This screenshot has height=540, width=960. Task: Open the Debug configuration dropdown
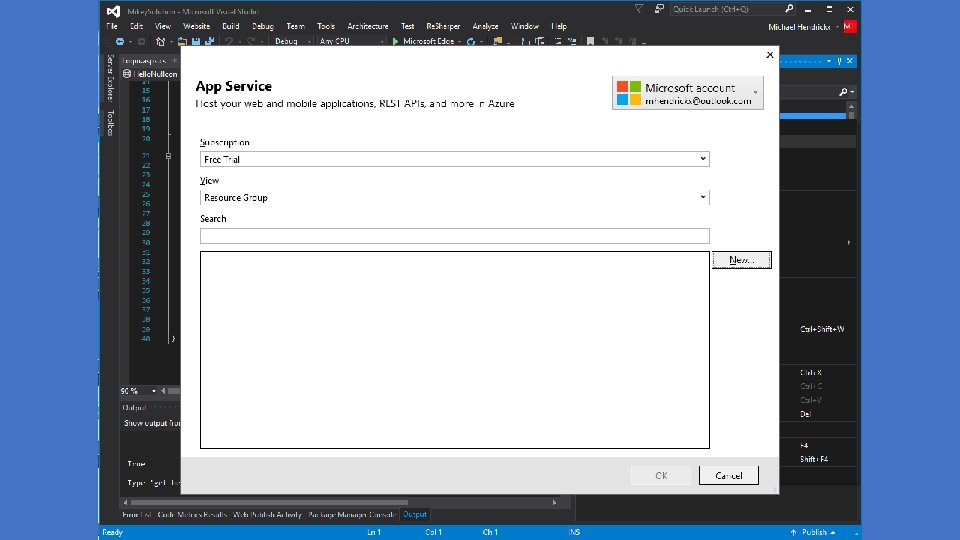pos(292,42)
